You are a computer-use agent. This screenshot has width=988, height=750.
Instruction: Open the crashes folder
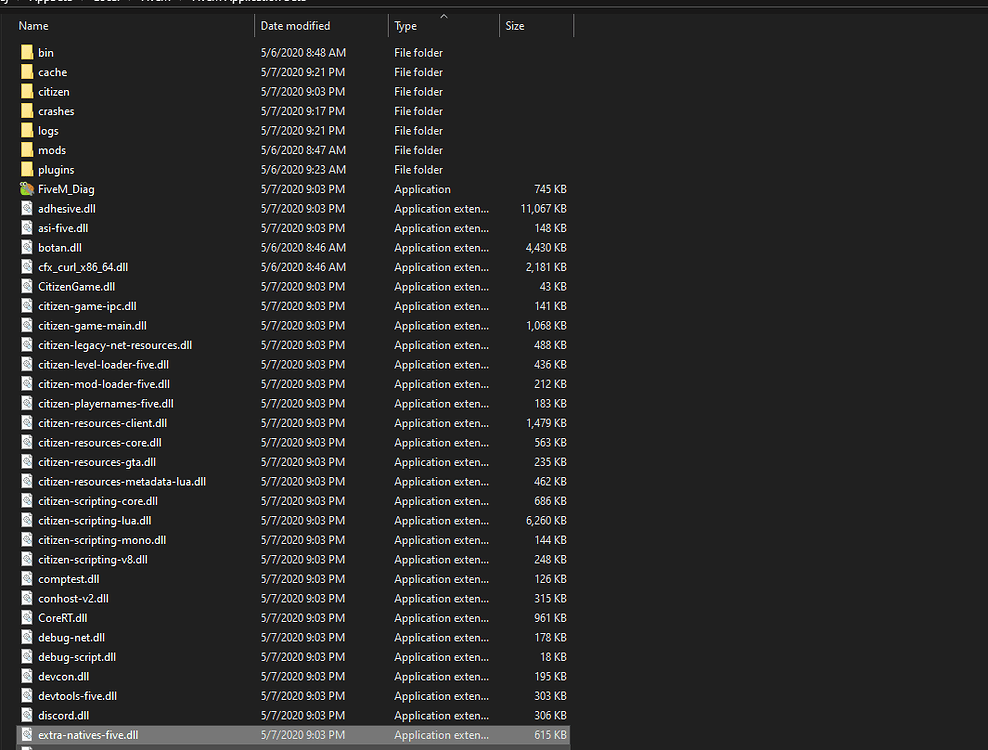[56, 111]
